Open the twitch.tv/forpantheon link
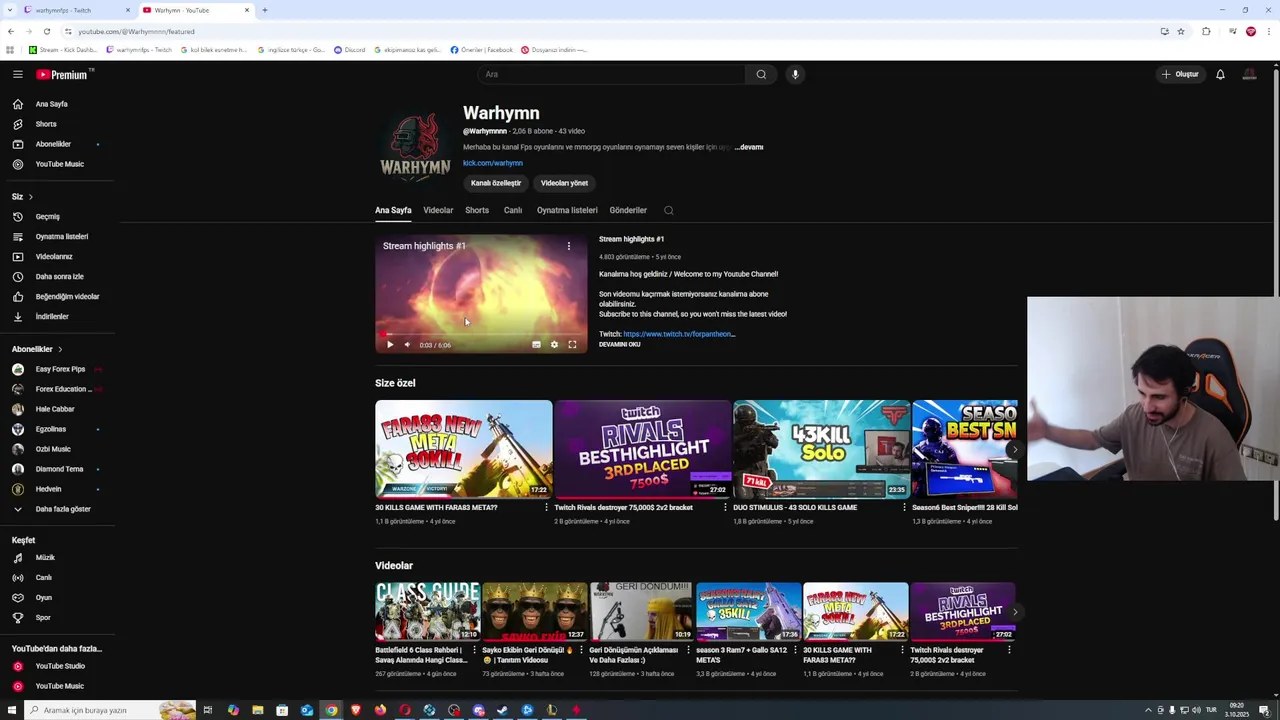Screen dimensions: 1280x720 tap(679, 334)
